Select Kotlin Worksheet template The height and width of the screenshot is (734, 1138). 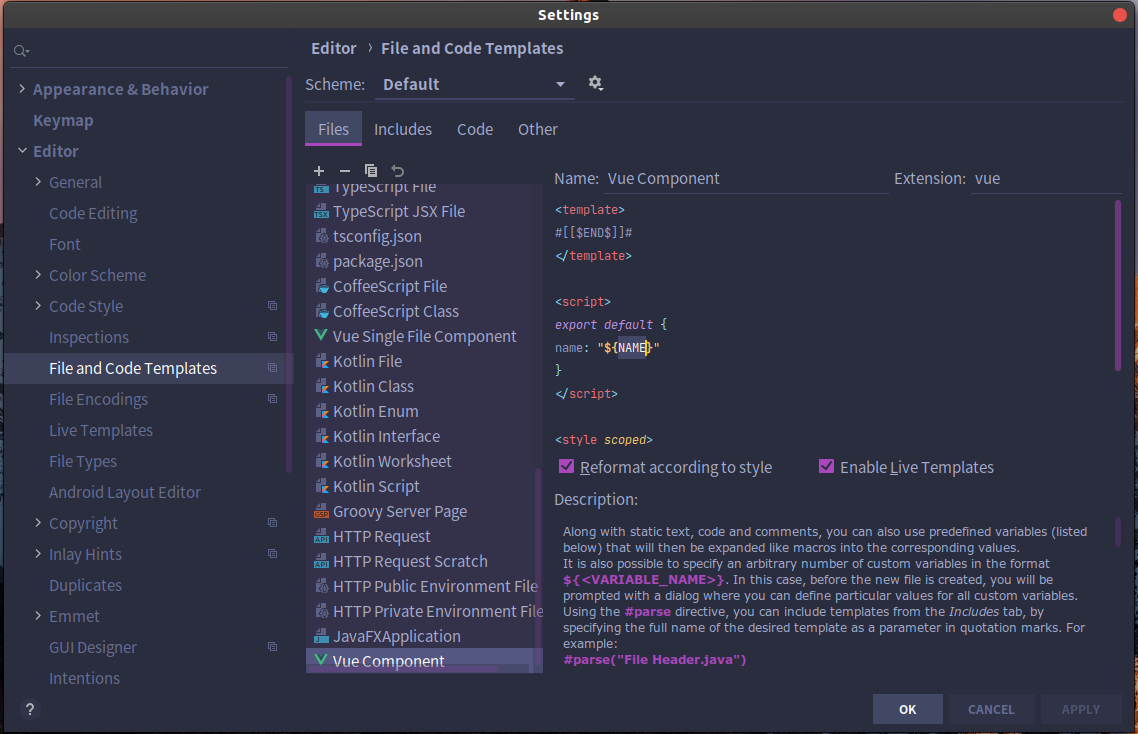point(424,461)
